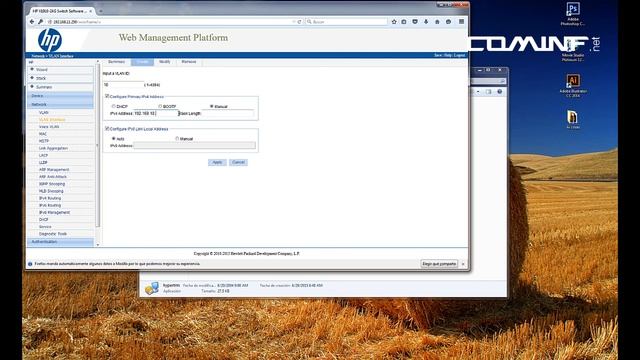The height and width of the screenshot is (360, 640).
Task: Toggle Configure IPv6 Link Local Address checkbox
Action: pos(107,129)
